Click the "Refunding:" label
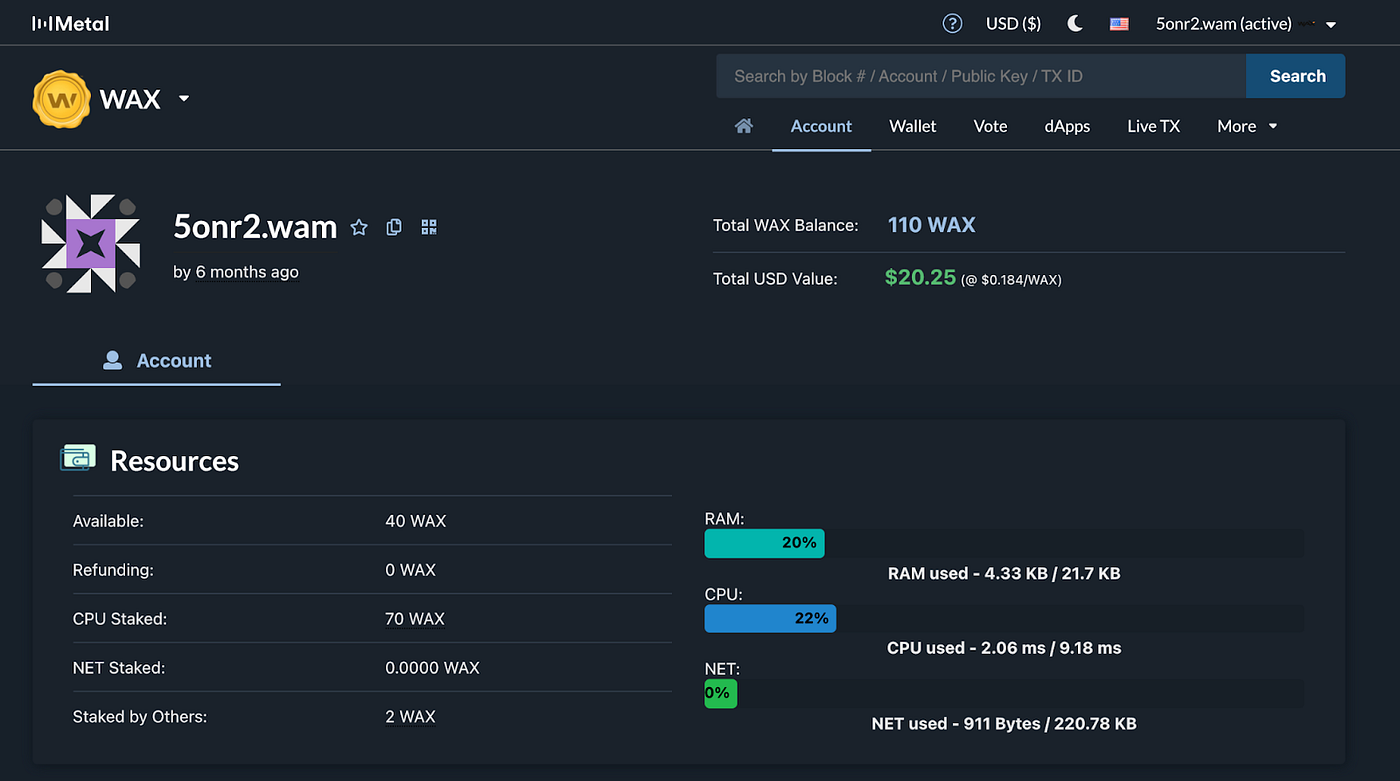Viewport: 1400px width, 781px height. click(x=114, y=570)
